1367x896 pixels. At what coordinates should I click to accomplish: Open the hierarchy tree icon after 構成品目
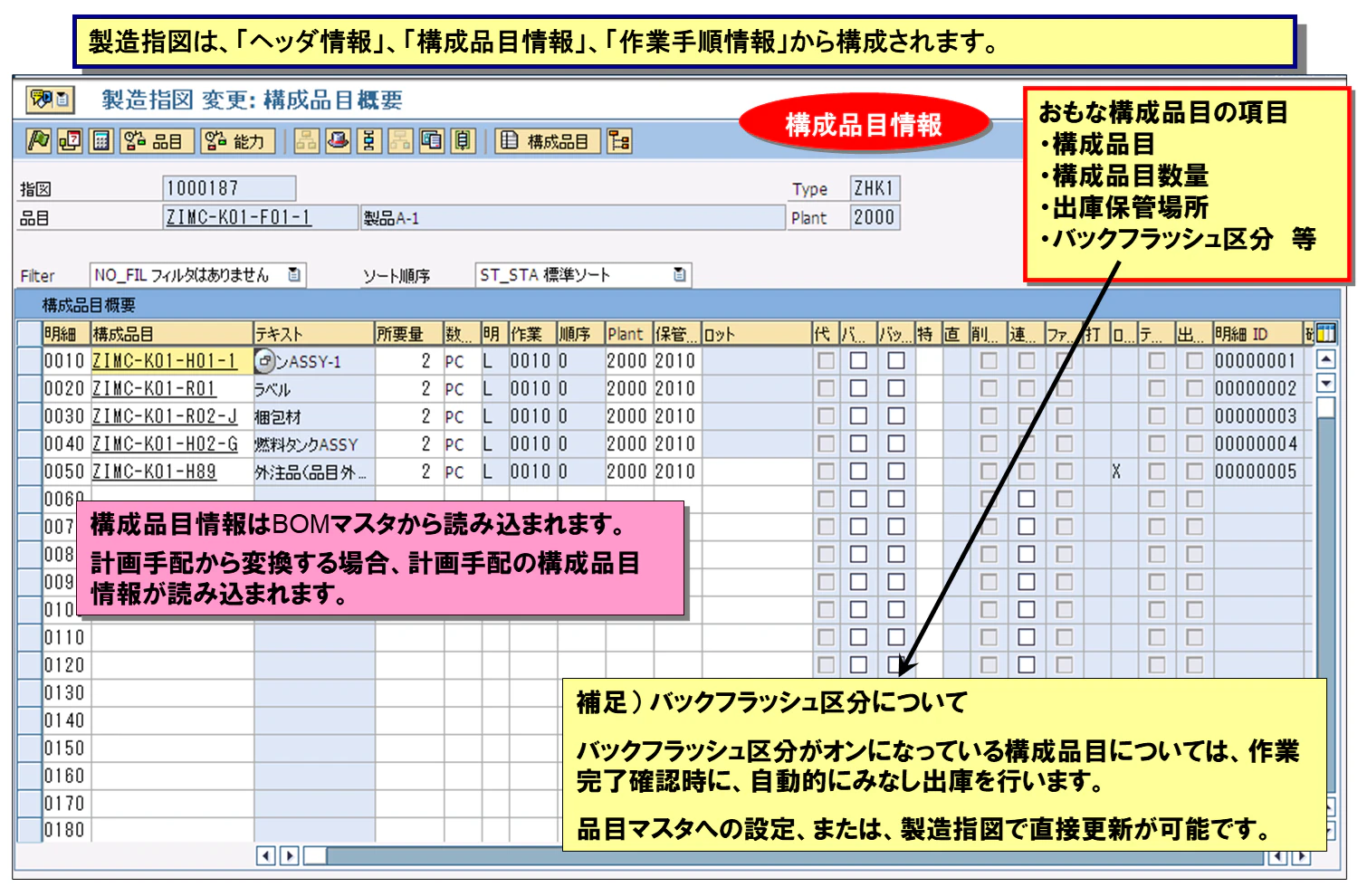pyautogui.click(x=620, y=142)
